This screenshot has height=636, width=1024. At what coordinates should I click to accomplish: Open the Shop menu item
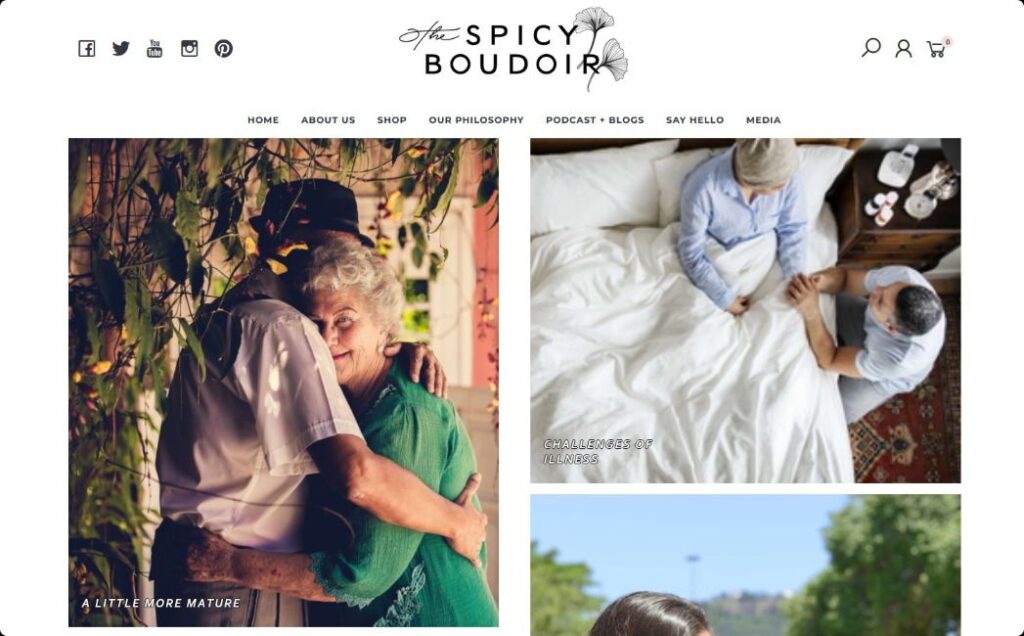point(392,120)
